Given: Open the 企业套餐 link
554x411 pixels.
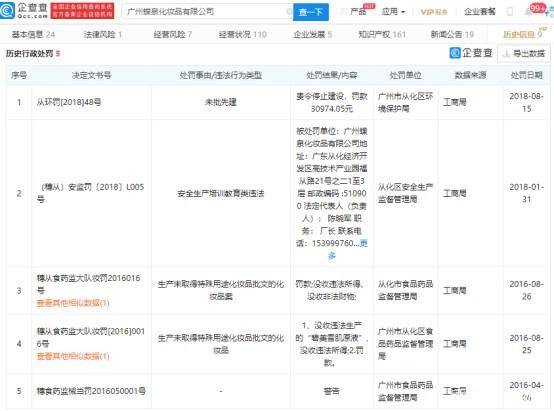Looking at the screenshot, I should [480, 12].
